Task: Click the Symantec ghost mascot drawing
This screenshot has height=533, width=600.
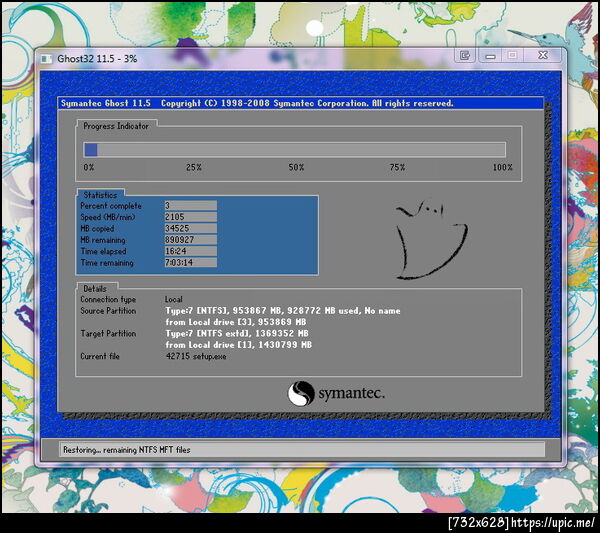Action: click(x=432, y=239)
